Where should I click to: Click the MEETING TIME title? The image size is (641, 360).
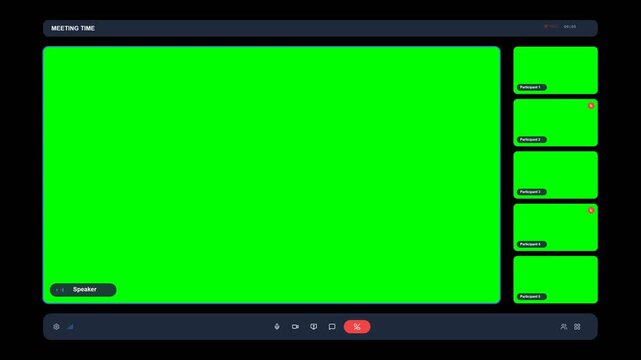73,28
